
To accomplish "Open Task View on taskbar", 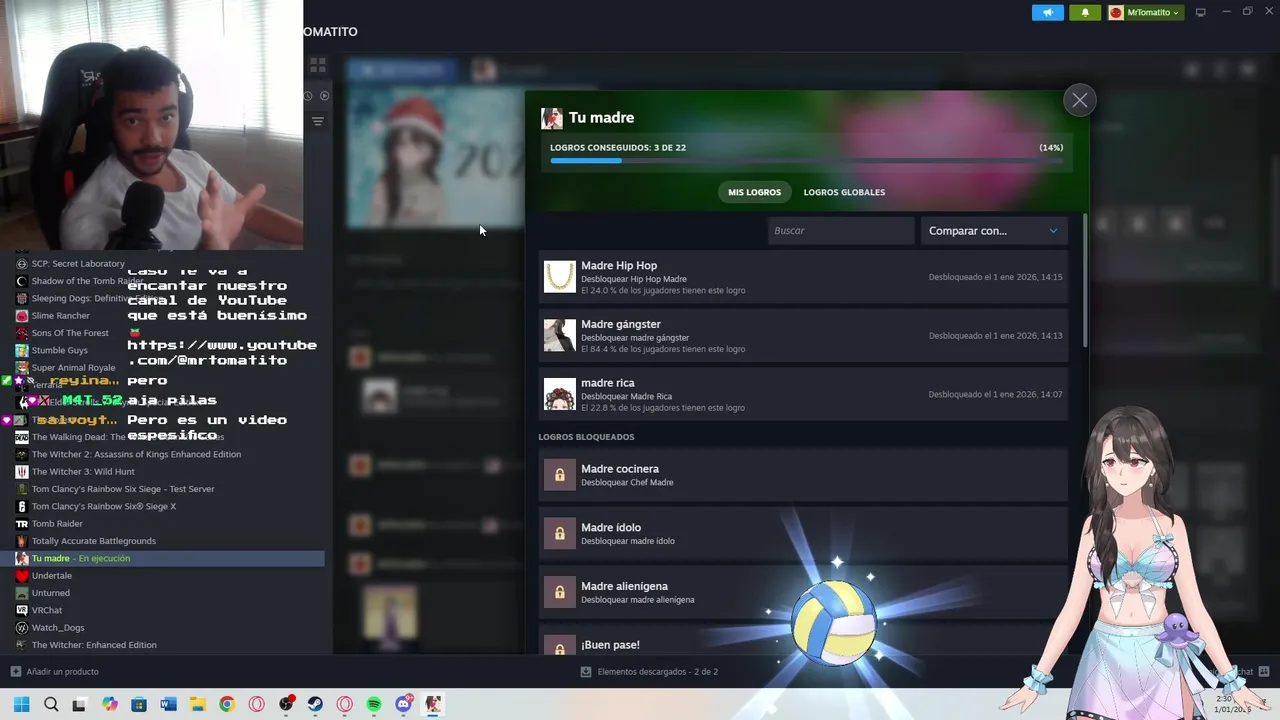I will [79, 704].
